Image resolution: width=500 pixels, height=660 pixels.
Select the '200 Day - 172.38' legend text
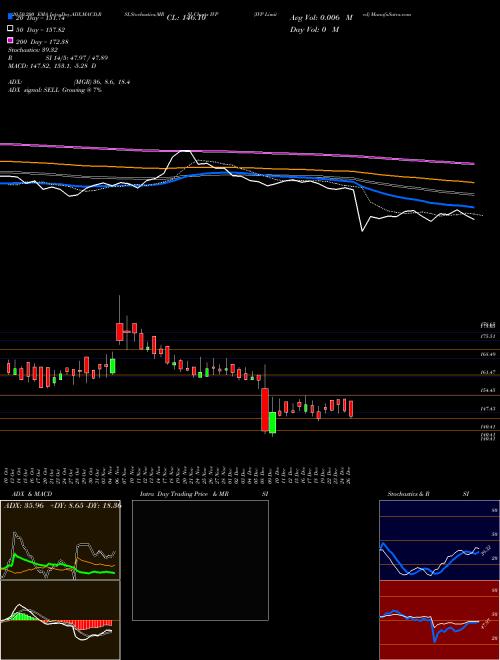(x=42, y=41)
